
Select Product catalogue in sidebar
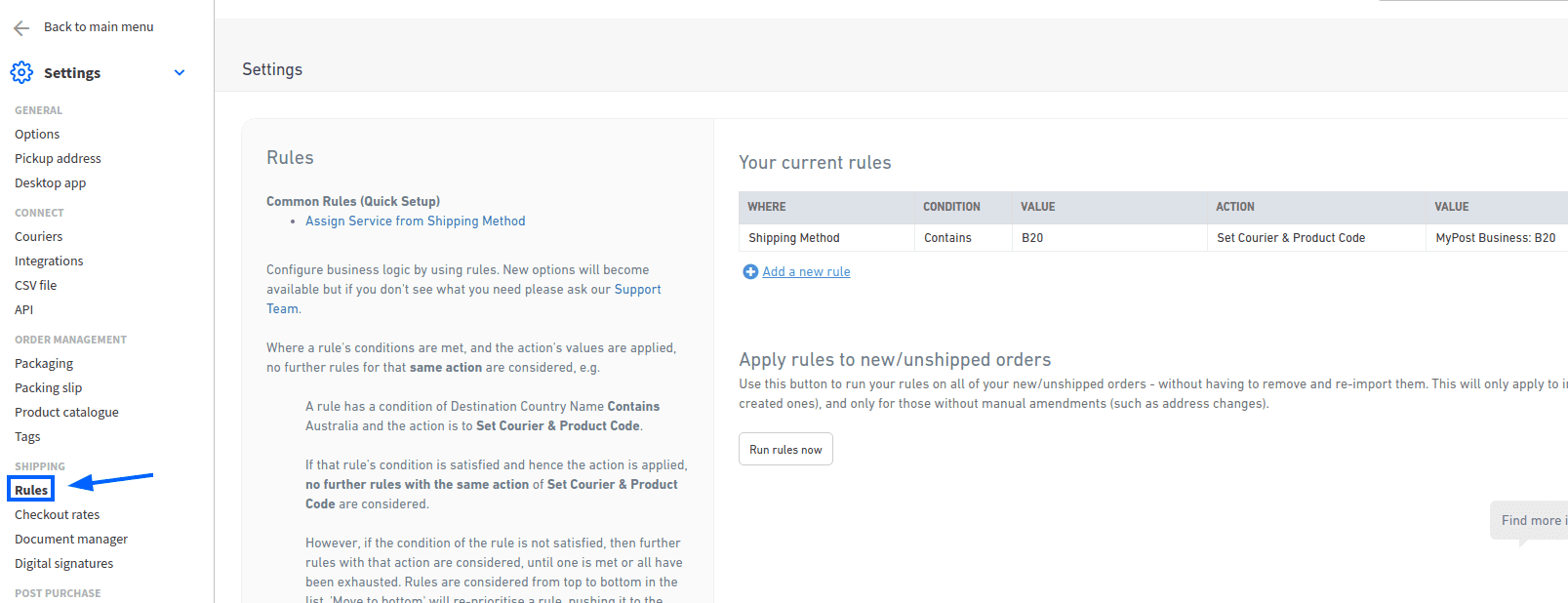[66, 413]
